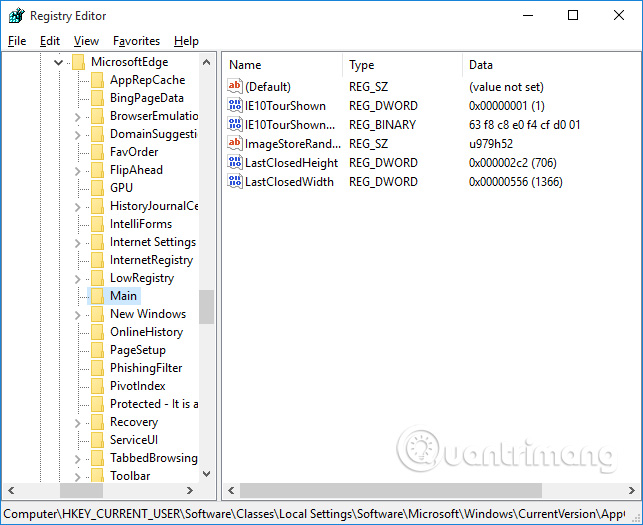643x525 pixels.
Task: Collapse the MicrosoftEdge key
Action: point(58,62)
